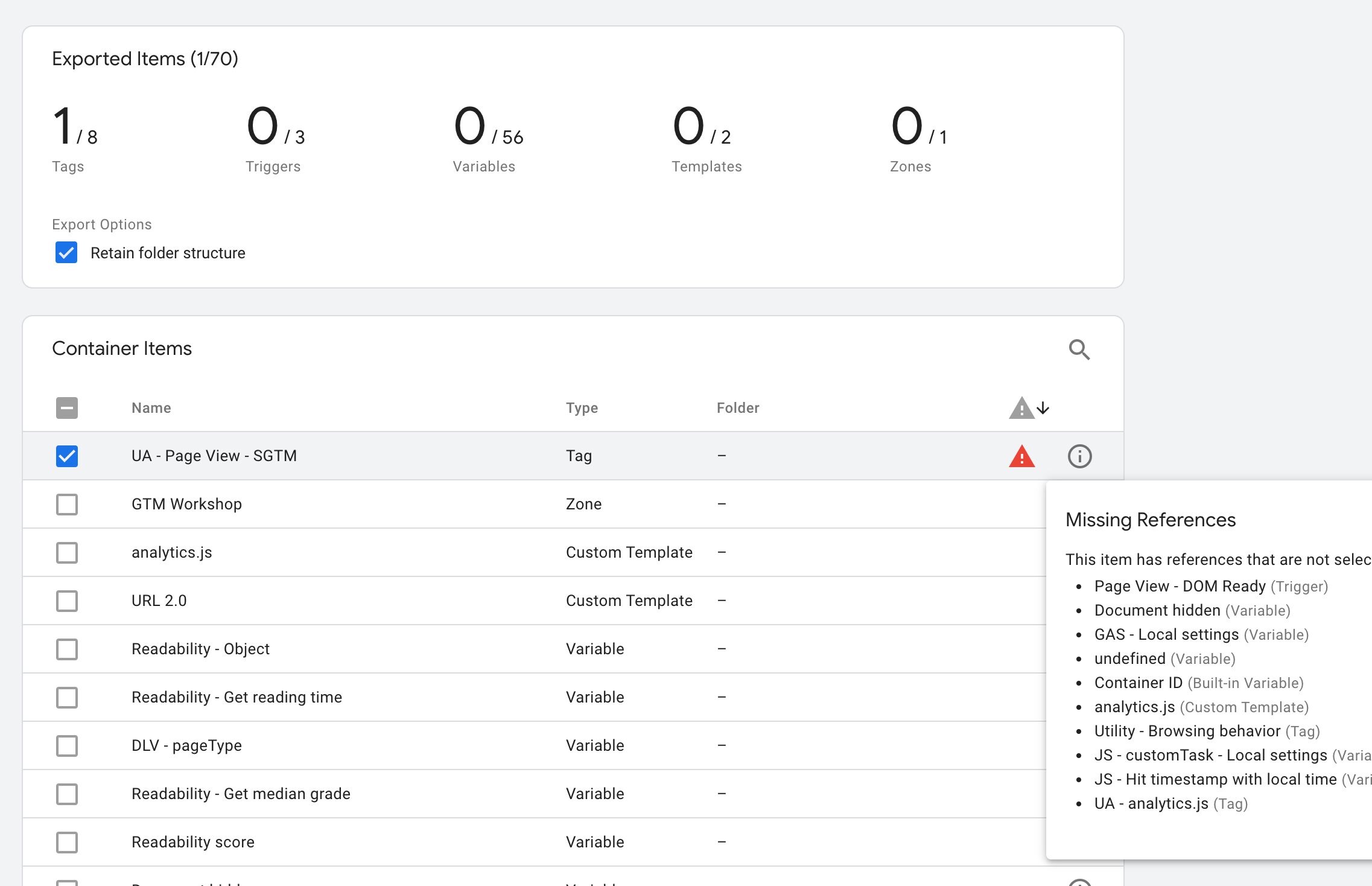Sort the table by the Name column header
The width and height of the screenshot is (1372, 886).
[151, 408]
